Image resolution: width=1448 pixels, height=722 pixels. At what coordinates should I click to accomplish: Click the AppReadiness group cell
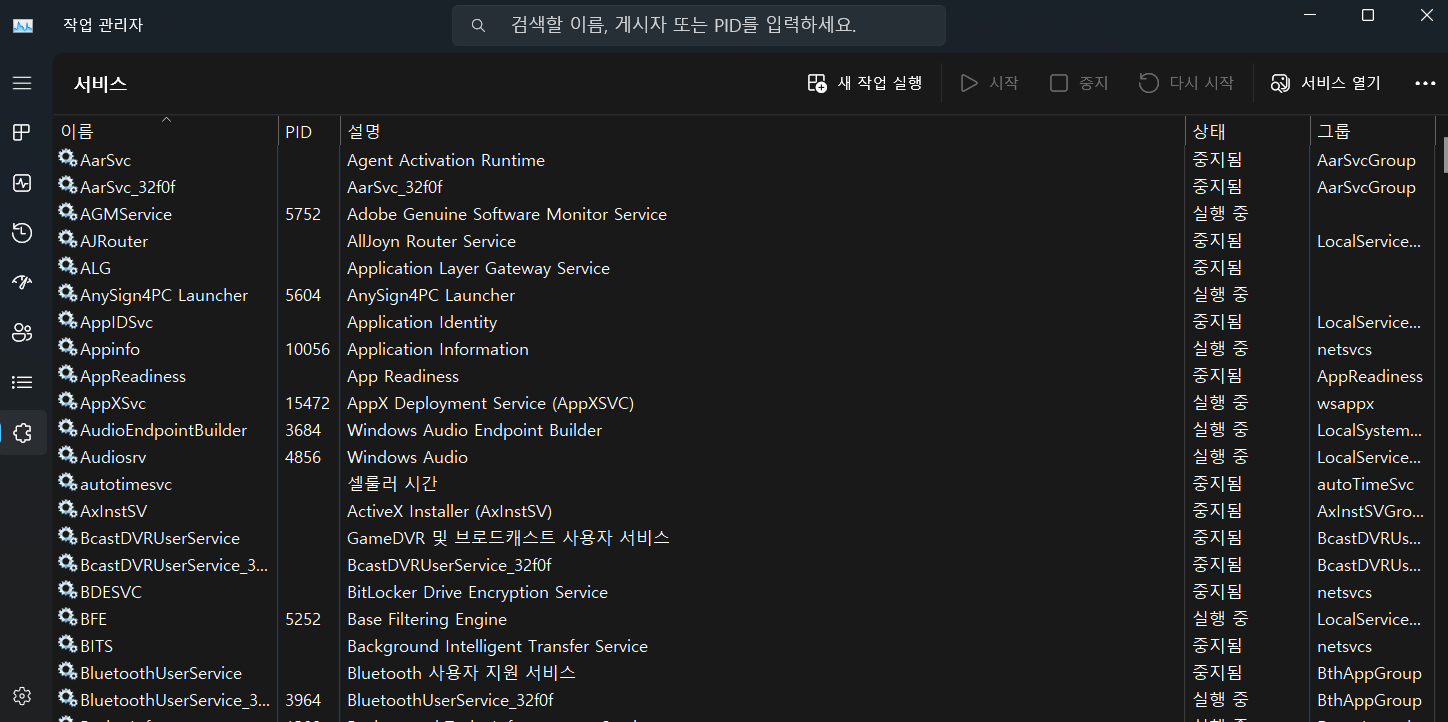[1370, 376]
